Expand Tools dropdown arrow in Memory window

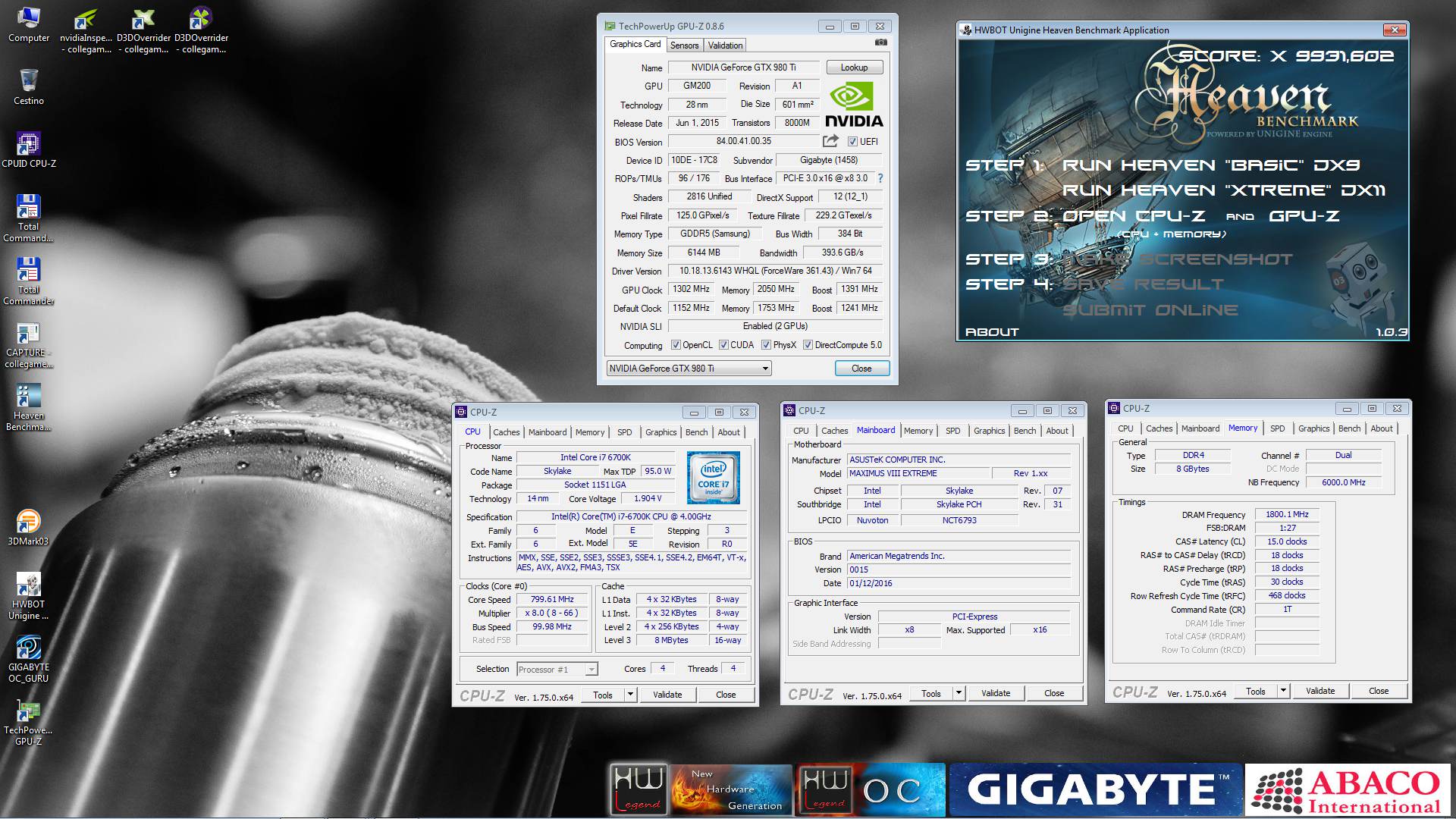[1282, 691]
